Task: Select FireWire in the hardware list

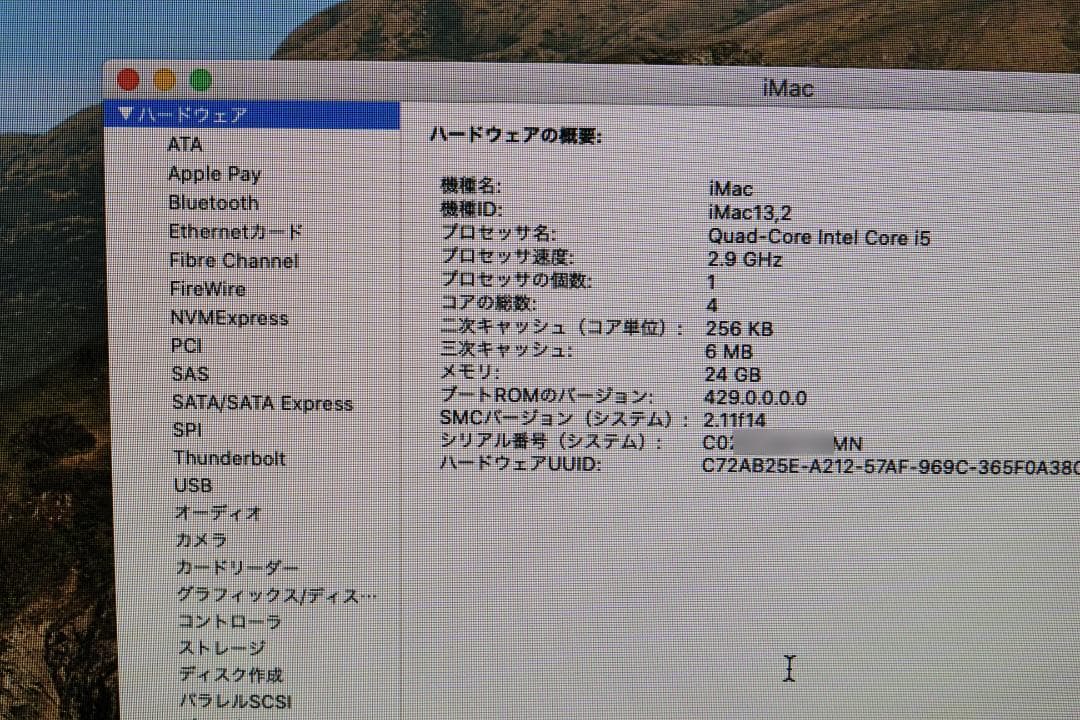Action: [x=207, y=288]
